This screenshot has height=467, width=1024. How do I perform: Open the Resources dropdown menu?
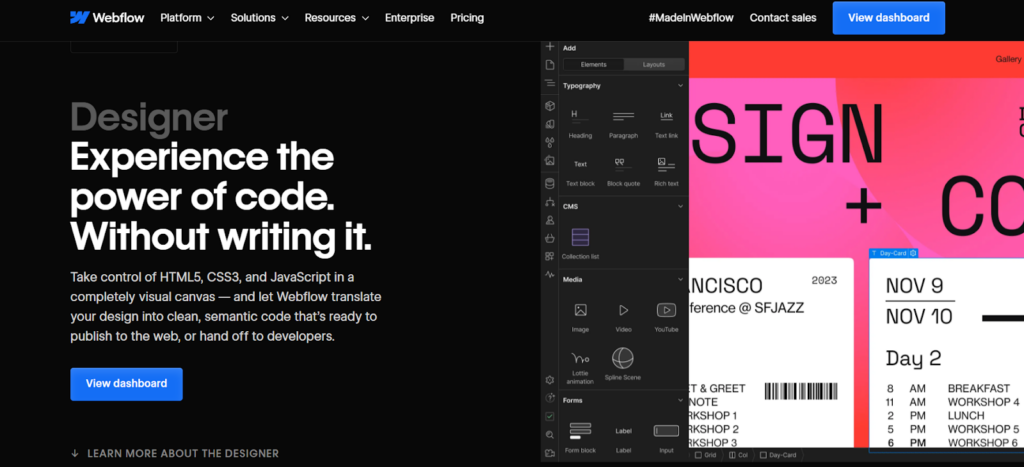tap(336, 18)
